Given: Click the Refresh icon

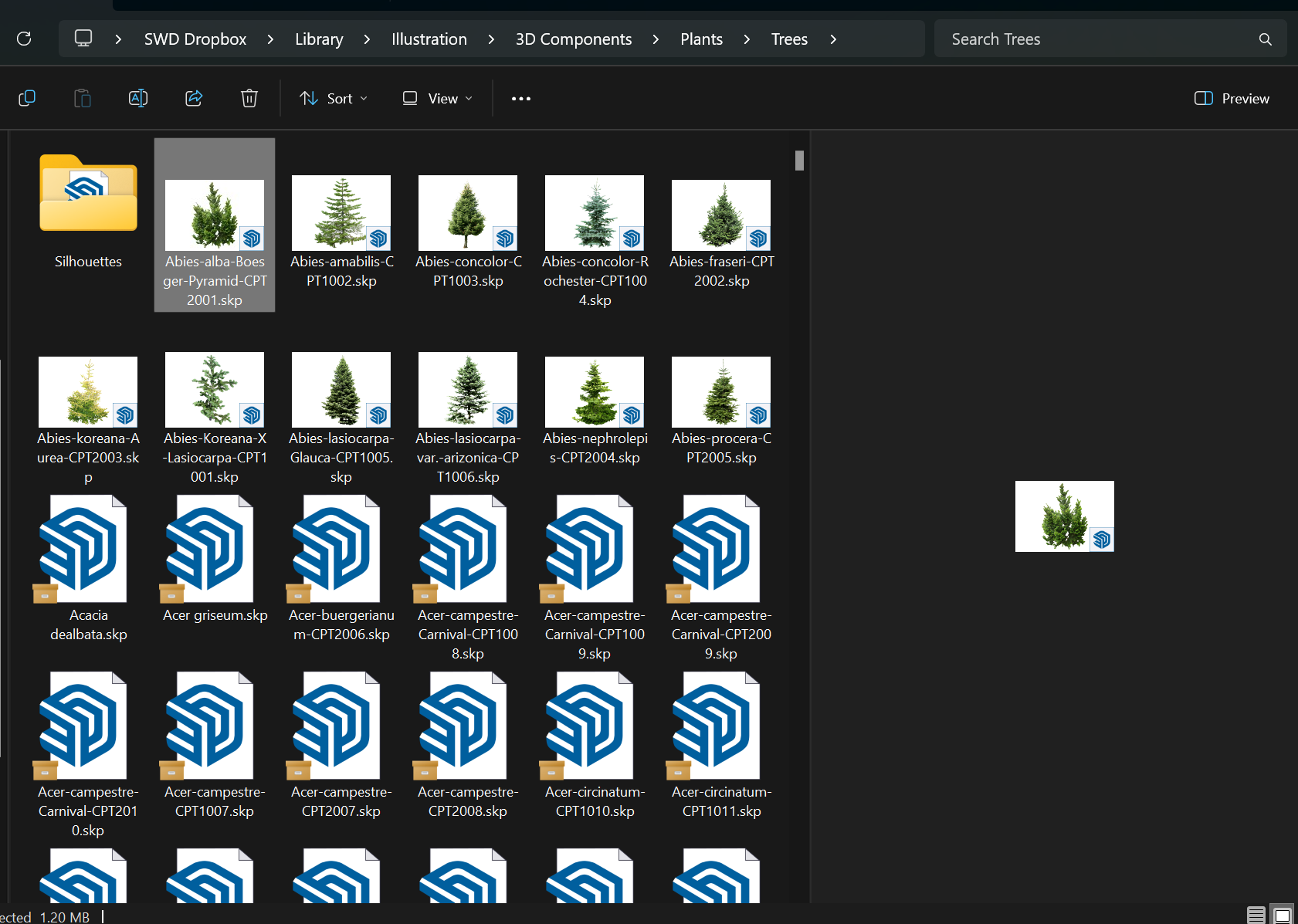Looking at the screenshot, I should click(x=24, y=39).
